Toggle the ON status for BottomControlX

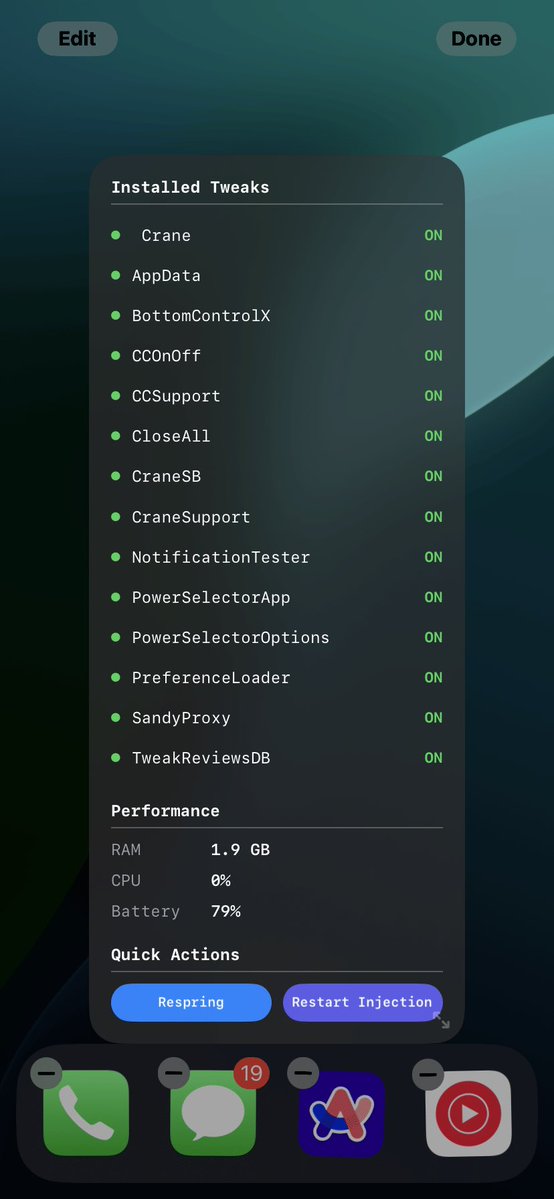pos(434,316)
